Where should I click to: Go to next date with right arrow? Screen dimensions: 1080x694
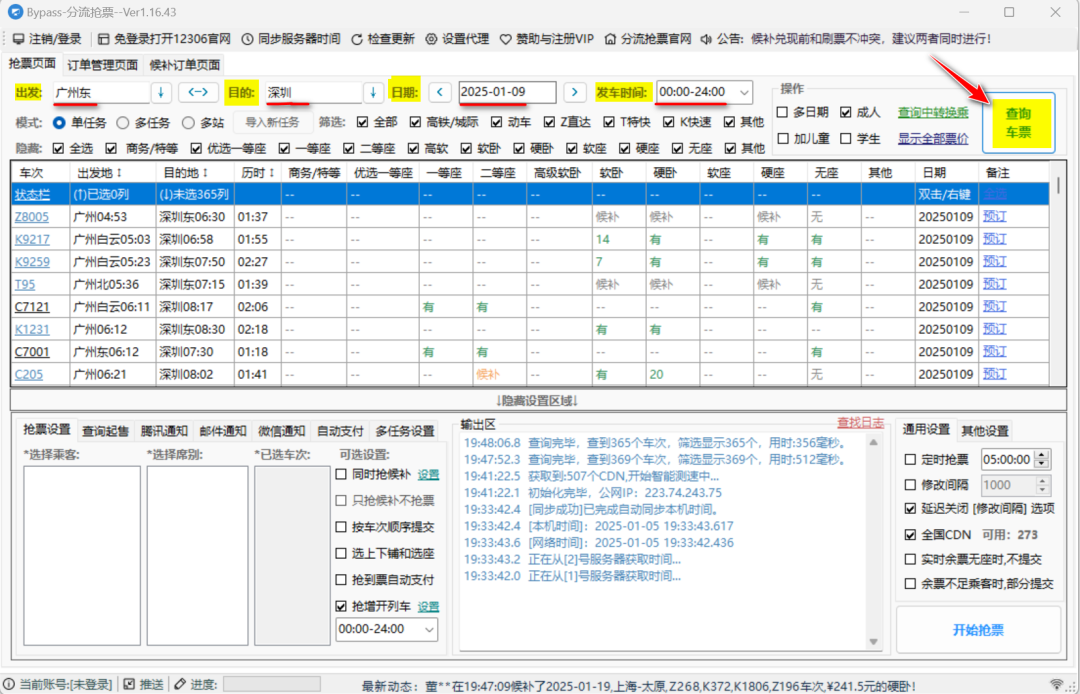(x=573, y=92)
